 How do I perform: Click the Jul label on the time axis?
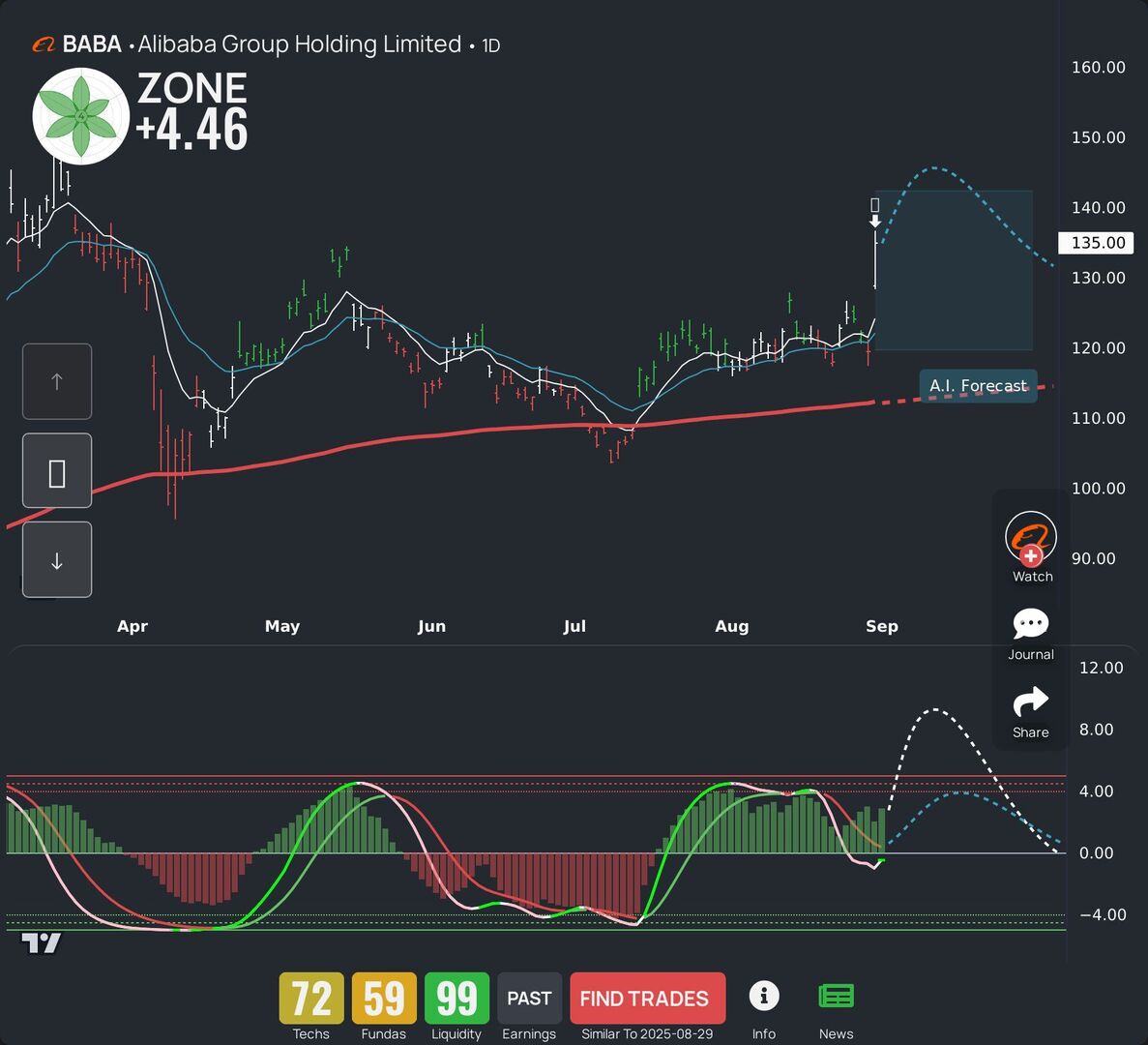click(574, 626)
